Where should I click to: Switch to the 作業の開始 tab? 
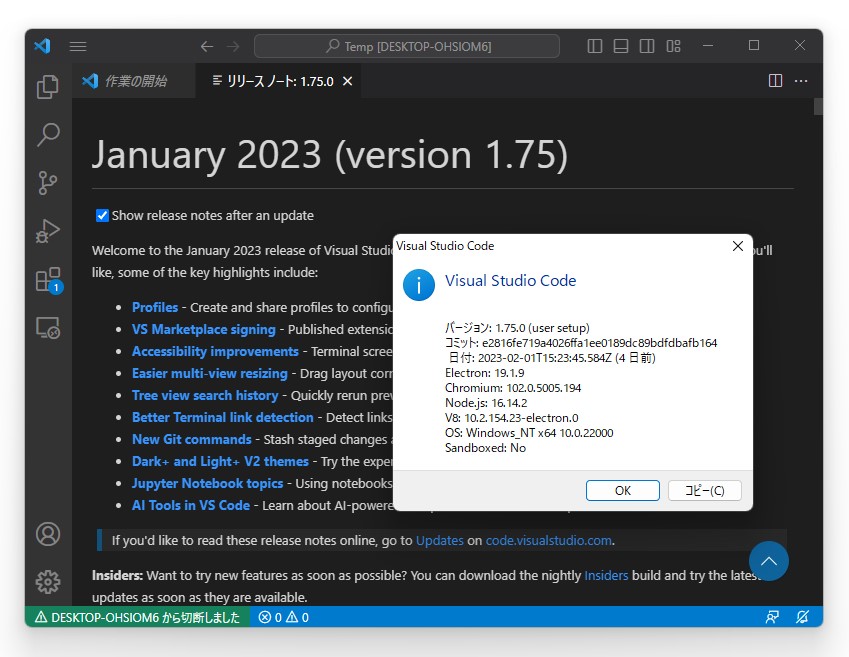point(130,81)
